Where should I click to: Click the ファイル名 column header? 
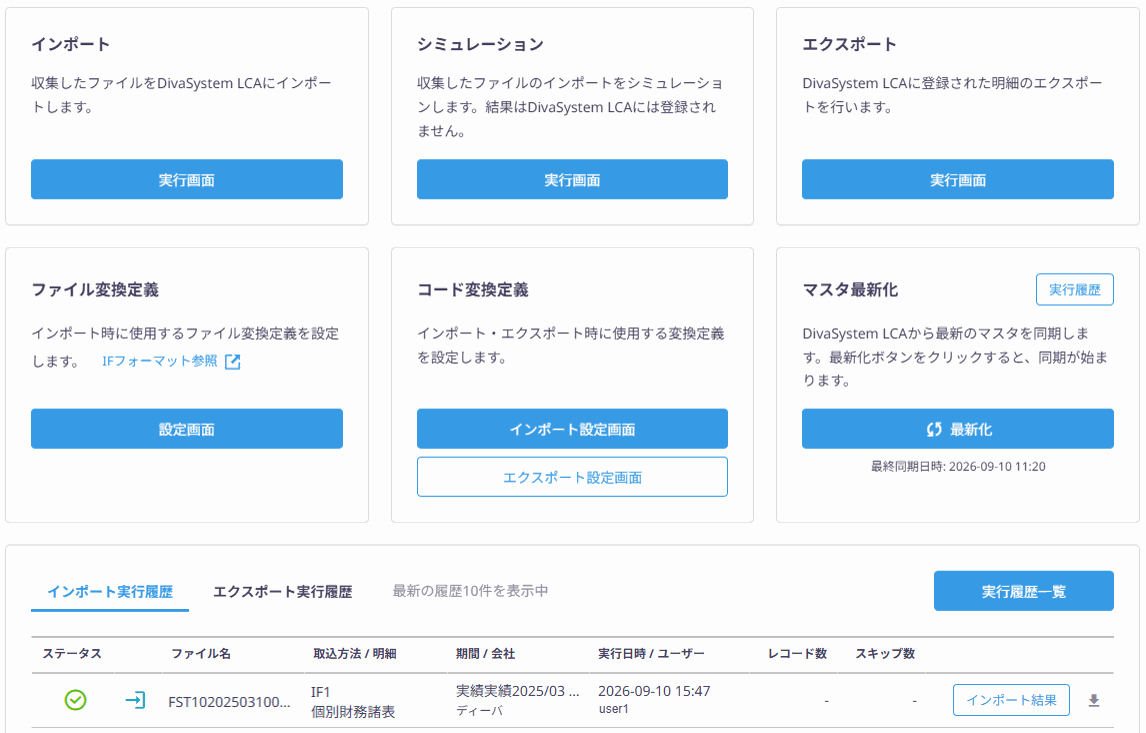[201, 653]
